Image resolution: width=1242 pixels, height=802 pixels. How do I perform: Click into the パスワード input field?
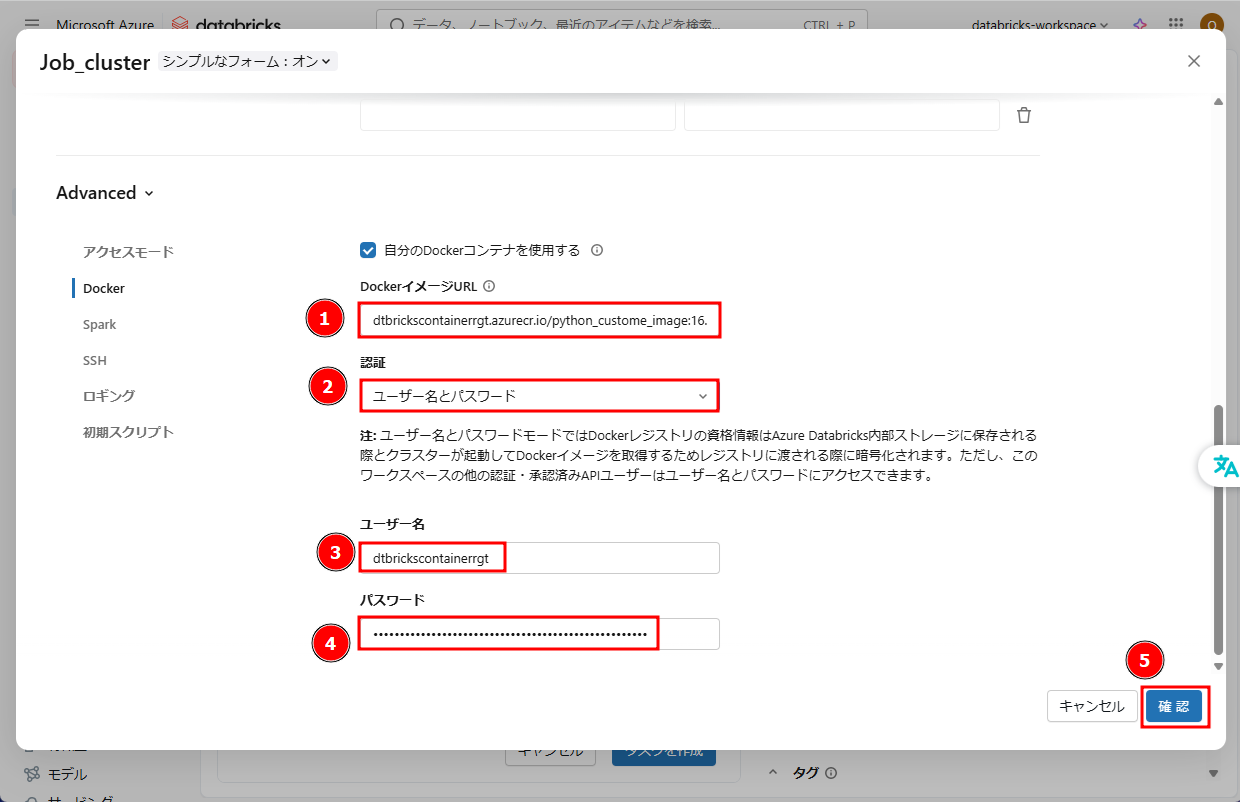(x=539, y=634)
